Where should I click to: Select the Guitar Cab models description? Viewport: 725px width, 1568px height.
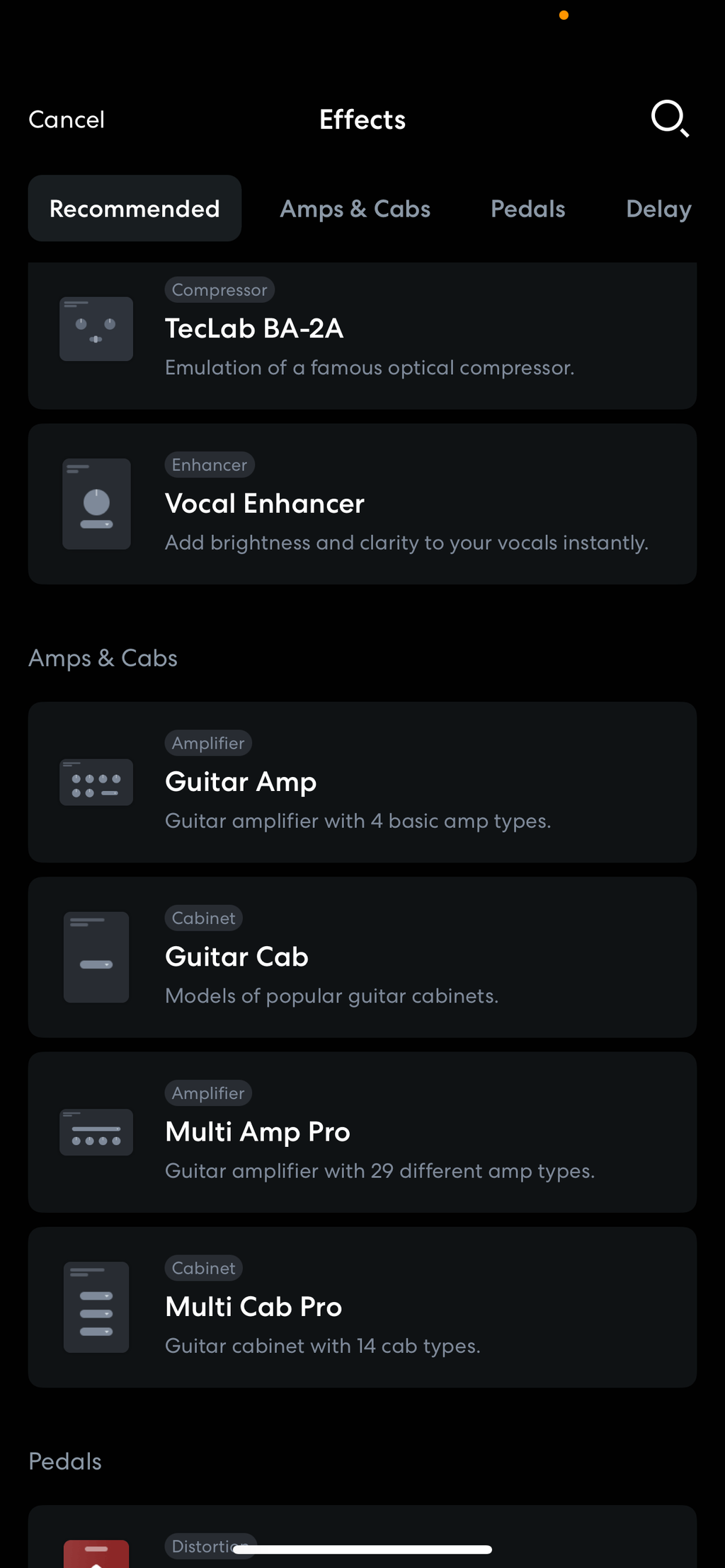[331, 996]
